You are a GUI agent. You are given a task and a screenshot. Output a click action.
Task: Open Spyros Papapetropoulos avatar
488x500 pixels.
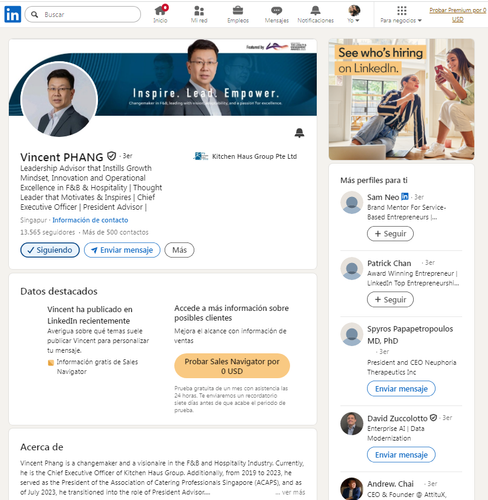352,334
